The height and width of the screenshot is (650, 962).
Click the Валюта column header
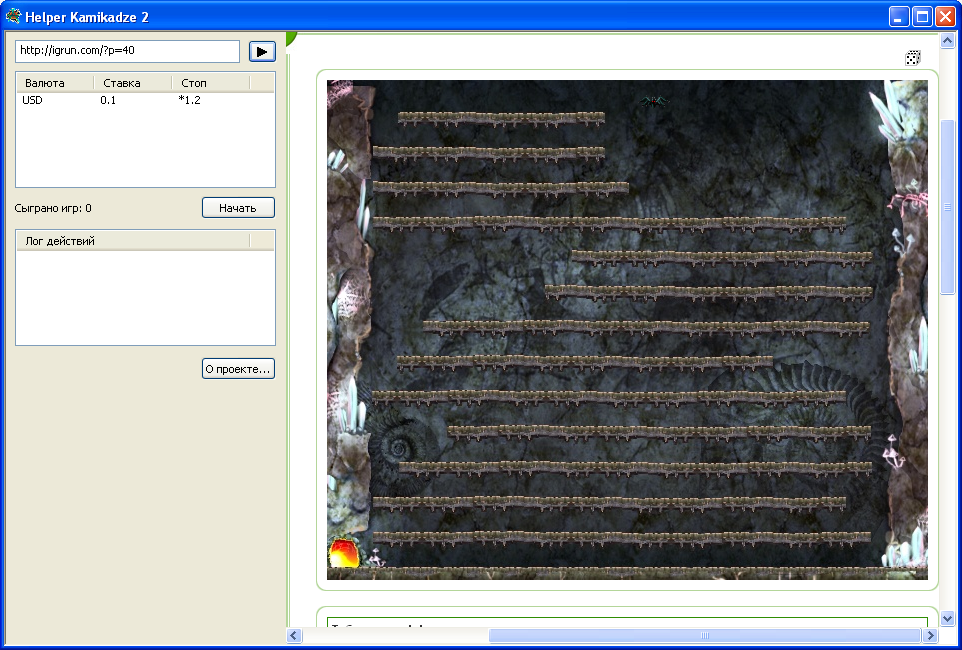tap(55, 83)
